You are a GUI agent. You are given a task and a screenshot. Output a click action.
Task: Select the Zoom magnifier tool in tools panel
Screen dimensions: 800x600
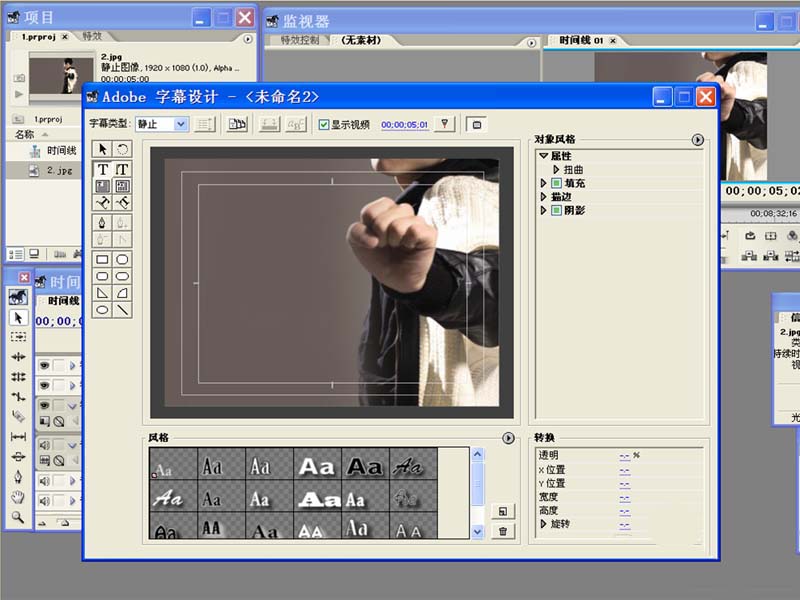[x=18, y=517]
